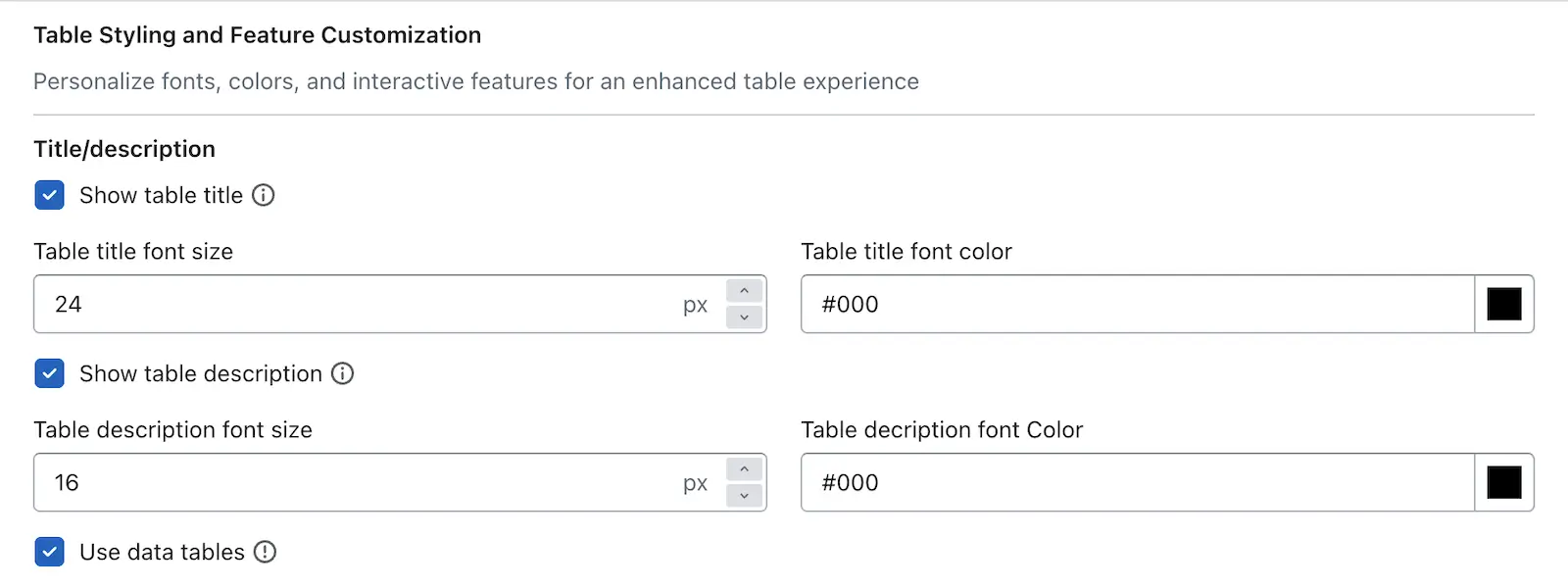Increase table title font size with up arrow

pyautogui.click(x=745, y=291)
